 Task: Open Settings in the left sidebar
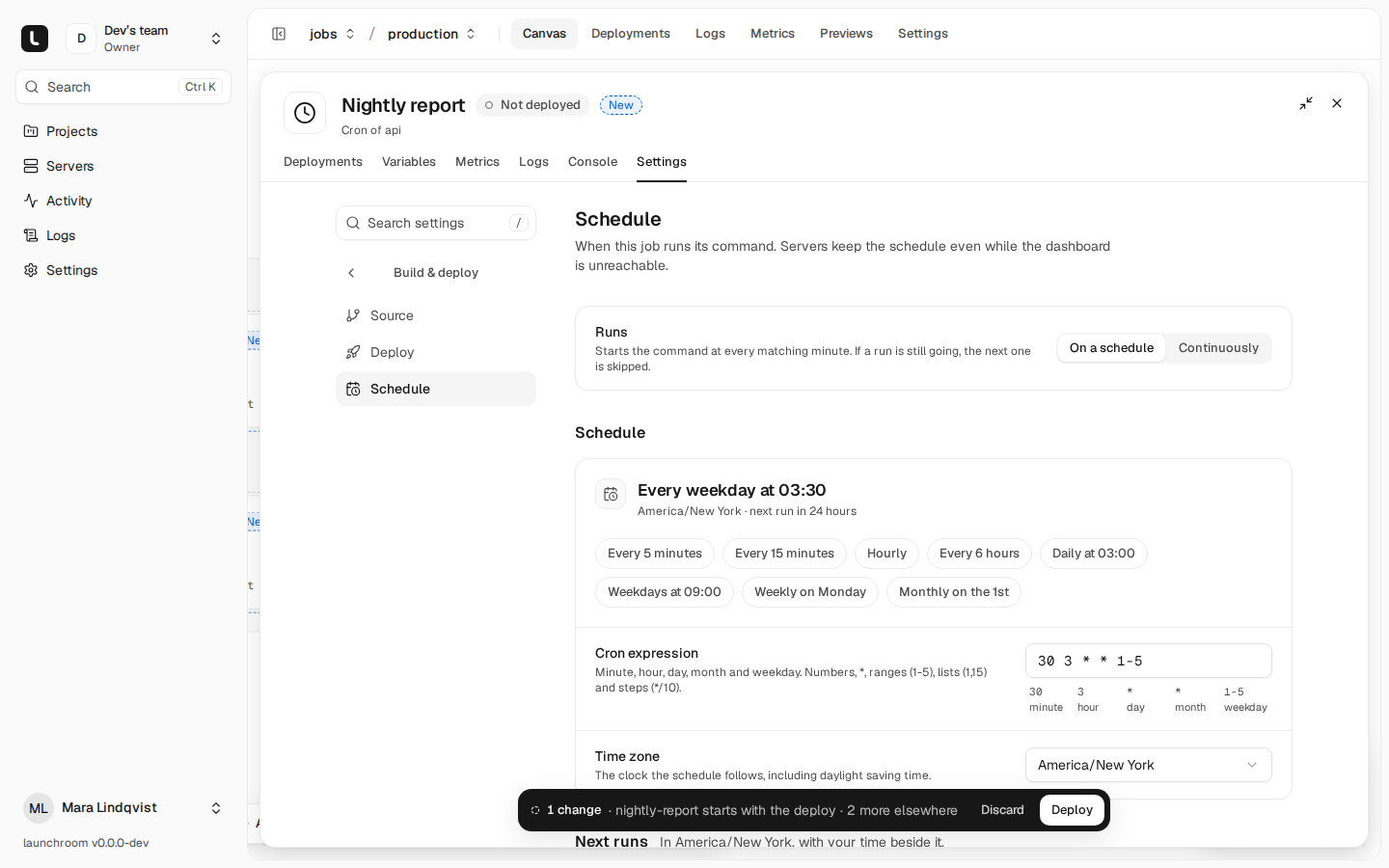123,270
